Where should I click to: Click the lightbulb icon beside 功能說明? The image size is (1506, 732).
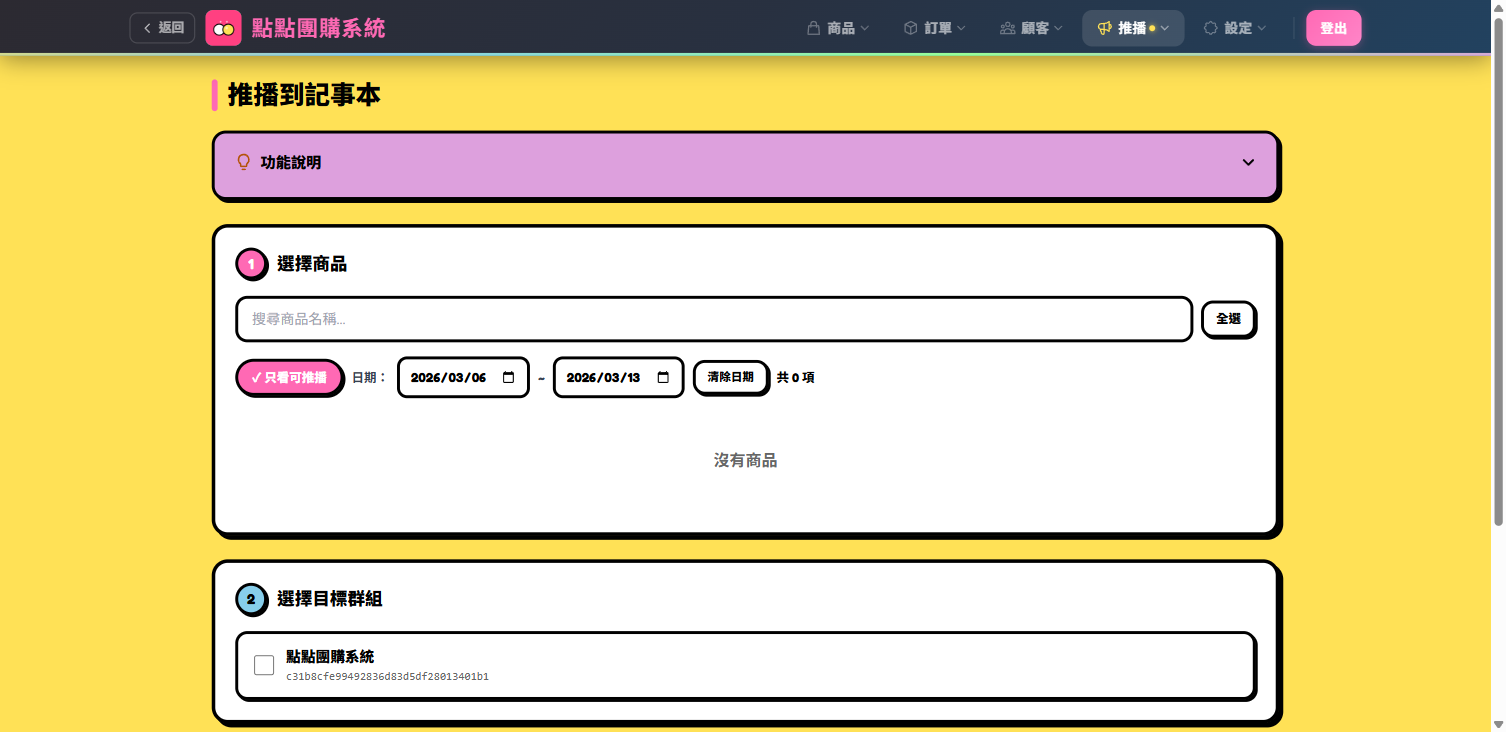pos(243,162)
